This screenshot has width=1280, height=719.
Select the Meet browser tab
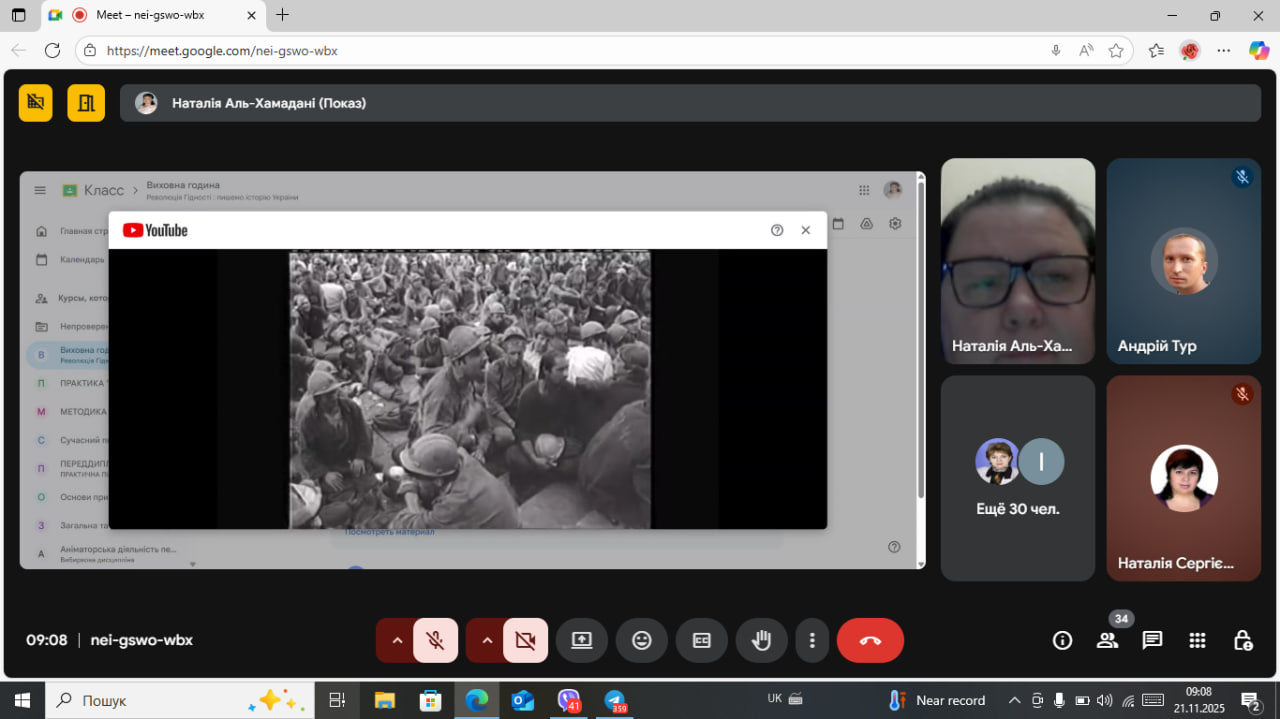coord(150,15)
